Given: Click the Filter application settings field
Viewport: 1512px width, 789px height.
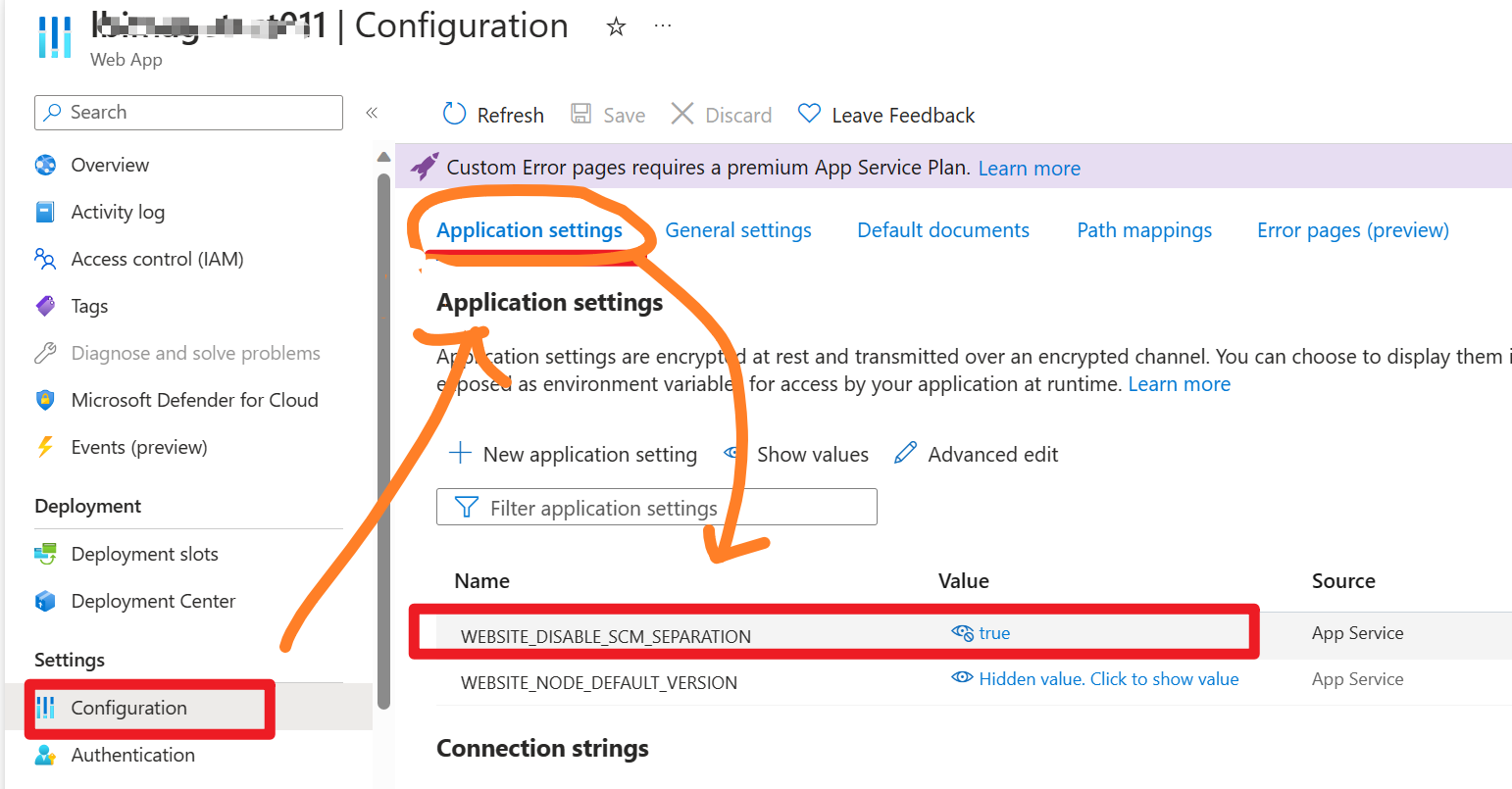Looking at the screenshot, I should tap(656, 508).
